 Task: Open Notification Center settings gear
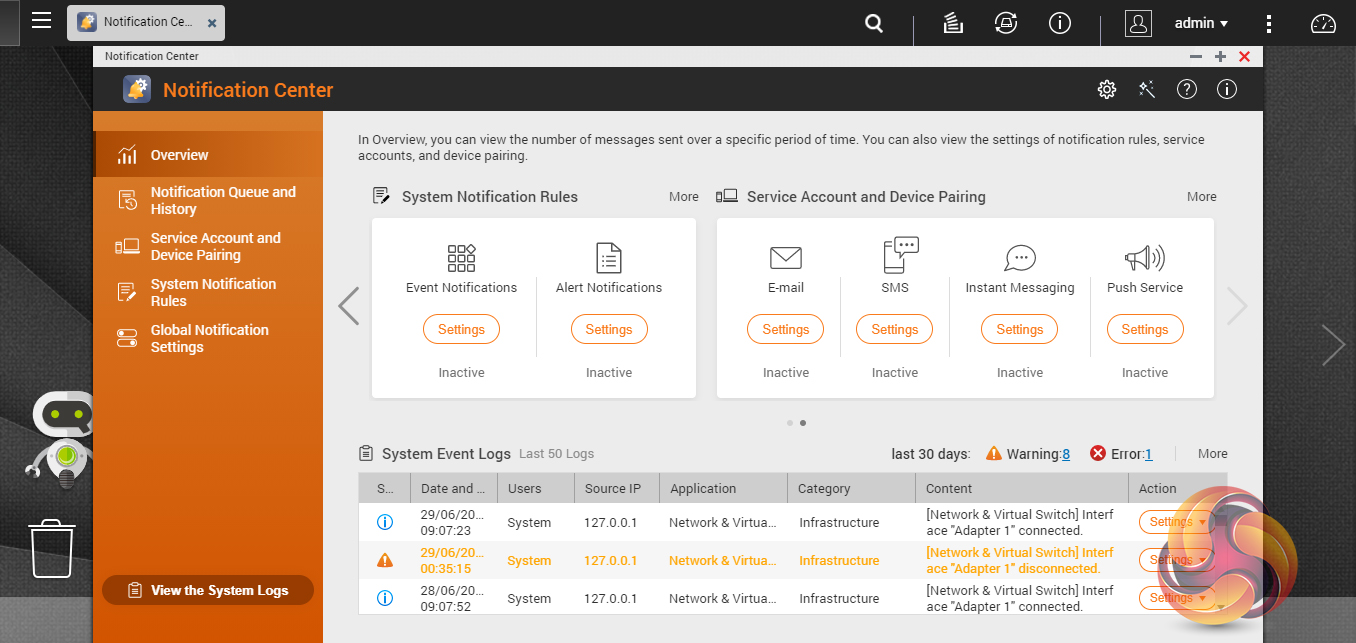pos(1106,90)
